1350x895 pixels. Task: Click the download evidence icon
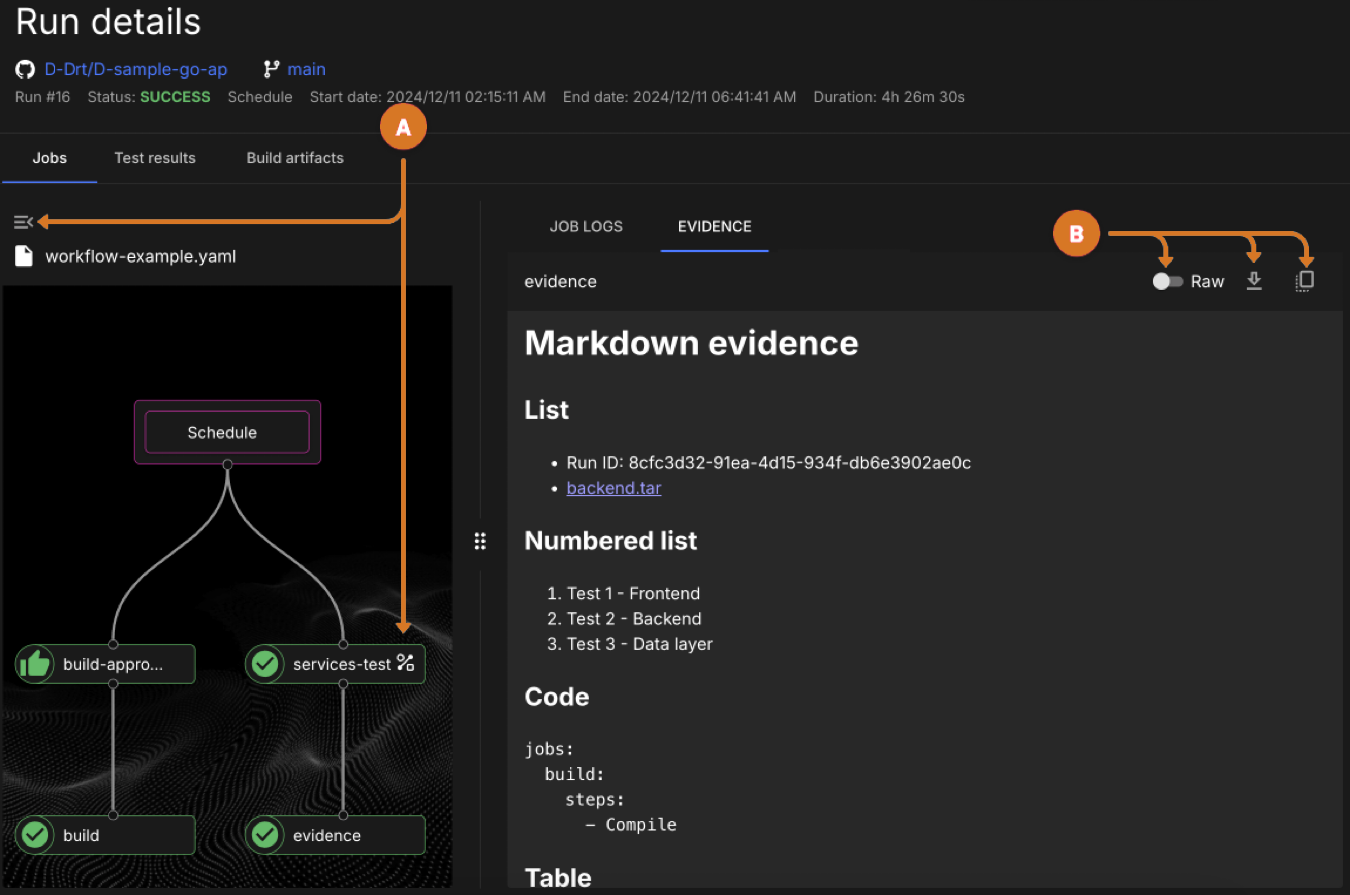[1254, 282]
